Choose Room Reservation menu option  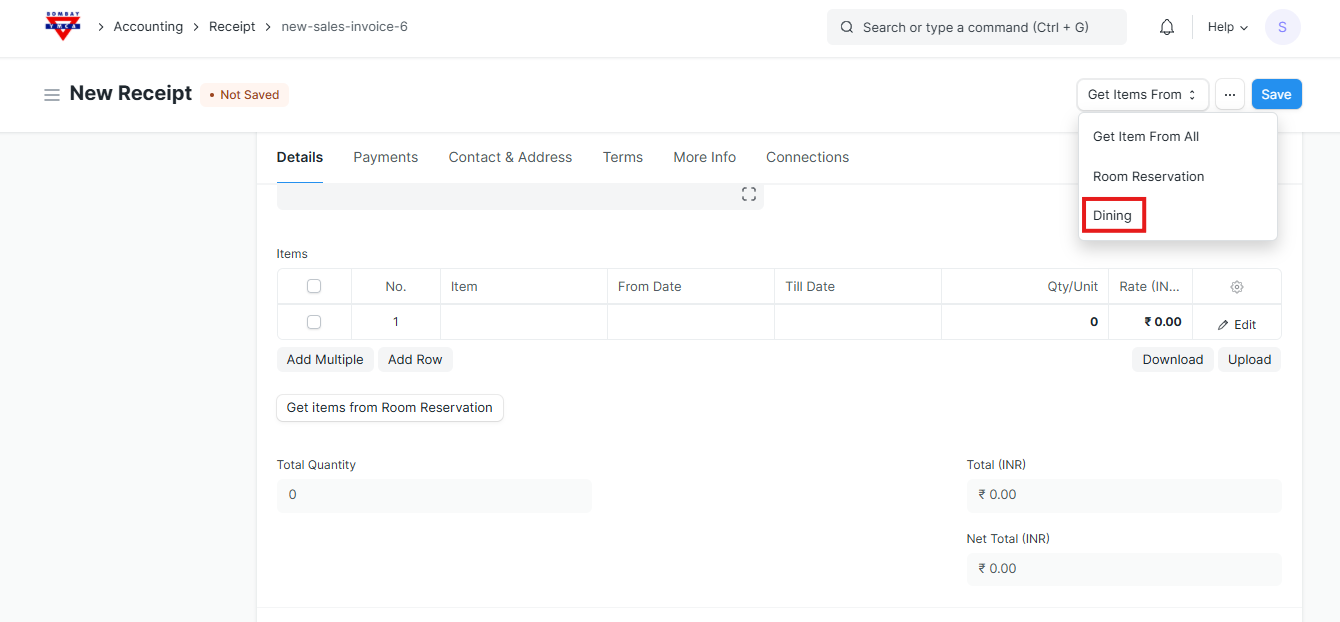pos(1148,176)
